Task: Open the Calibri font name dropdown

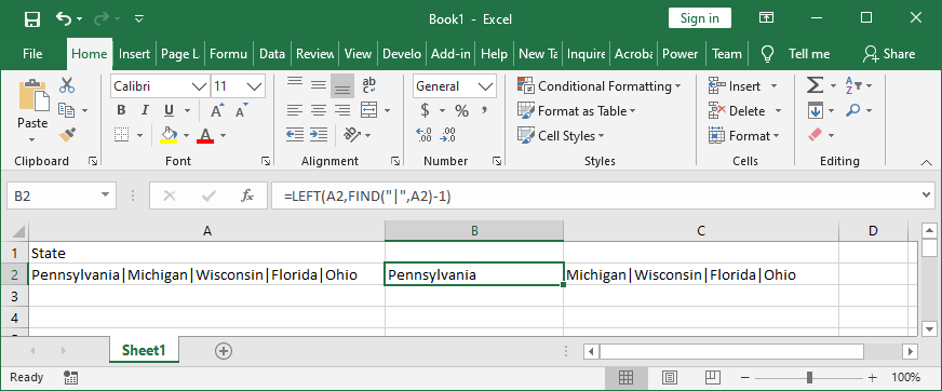Action: 200,86
